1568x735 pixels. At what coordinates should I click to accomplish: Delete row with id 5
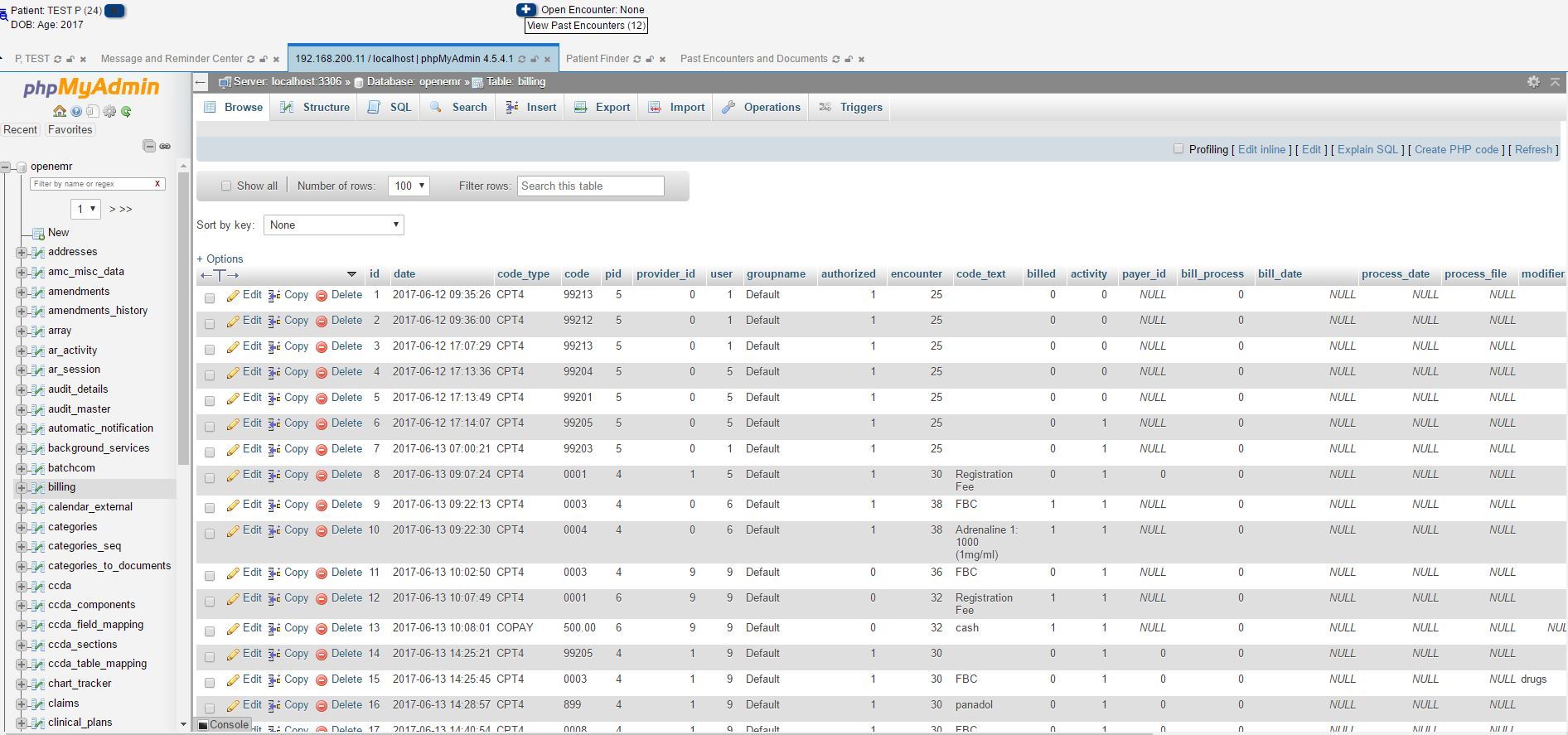pos(339,398)
